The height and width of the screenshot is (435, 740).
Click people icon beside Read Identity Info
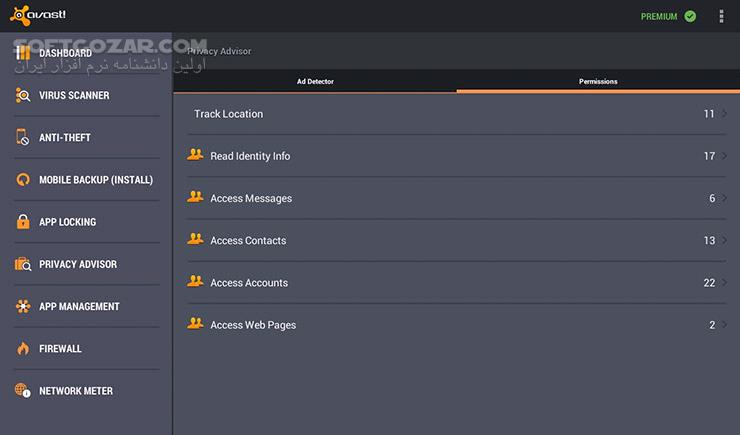click(x=195, y=154)
